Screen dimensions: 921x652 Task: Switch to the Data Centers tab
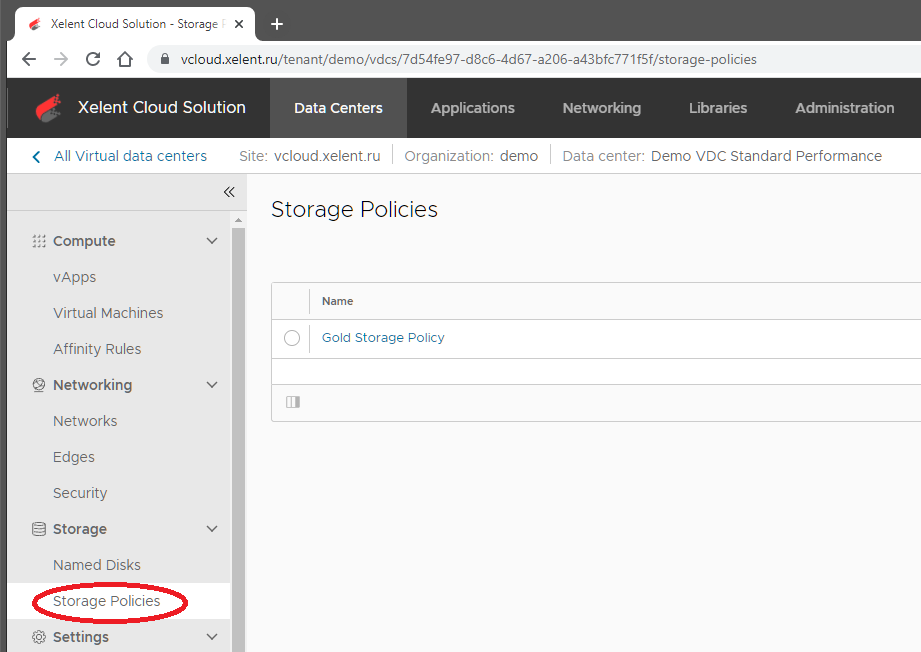point(338,108)
